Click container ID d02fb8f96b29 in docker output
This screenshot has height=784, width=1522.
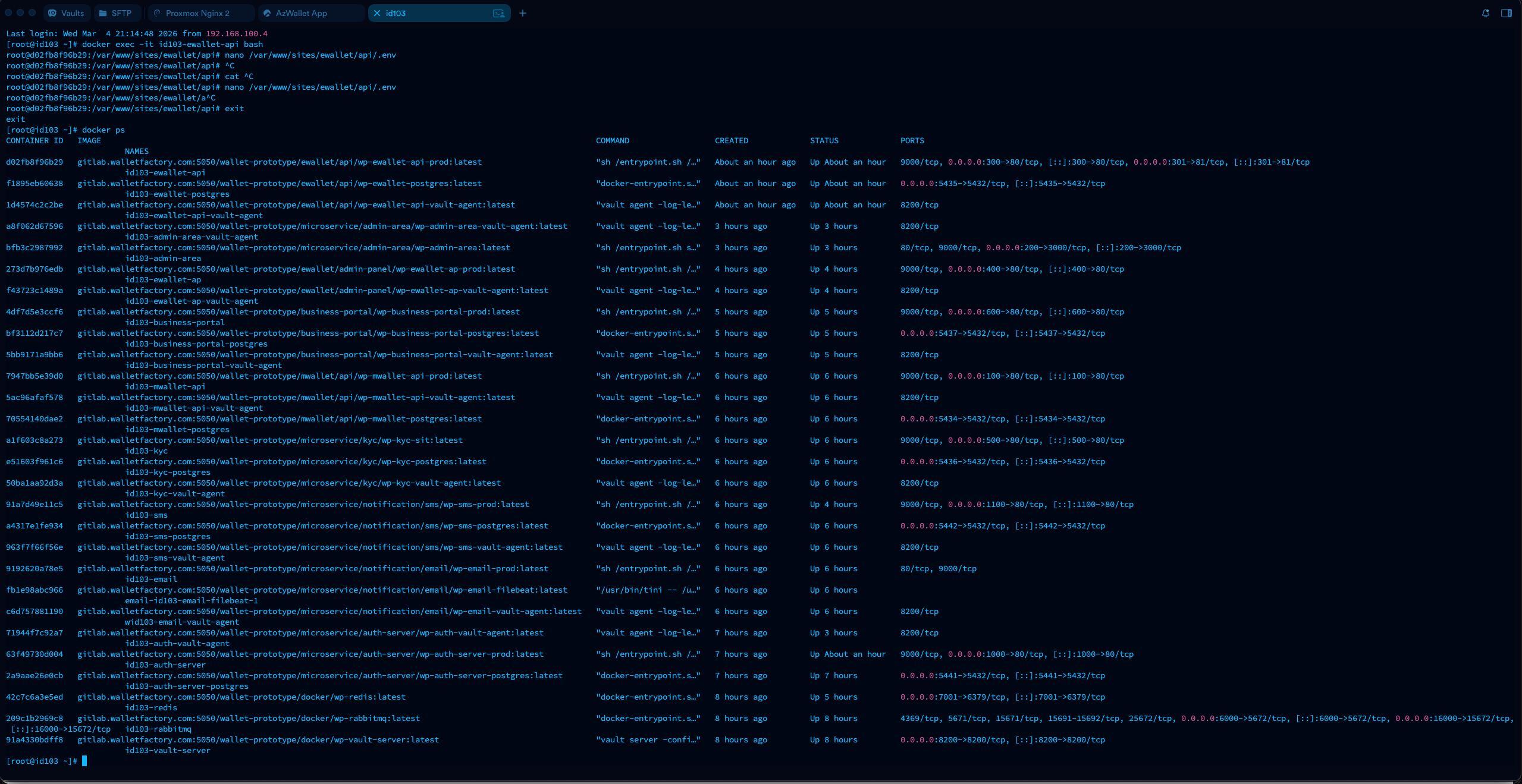click(34, 162)
